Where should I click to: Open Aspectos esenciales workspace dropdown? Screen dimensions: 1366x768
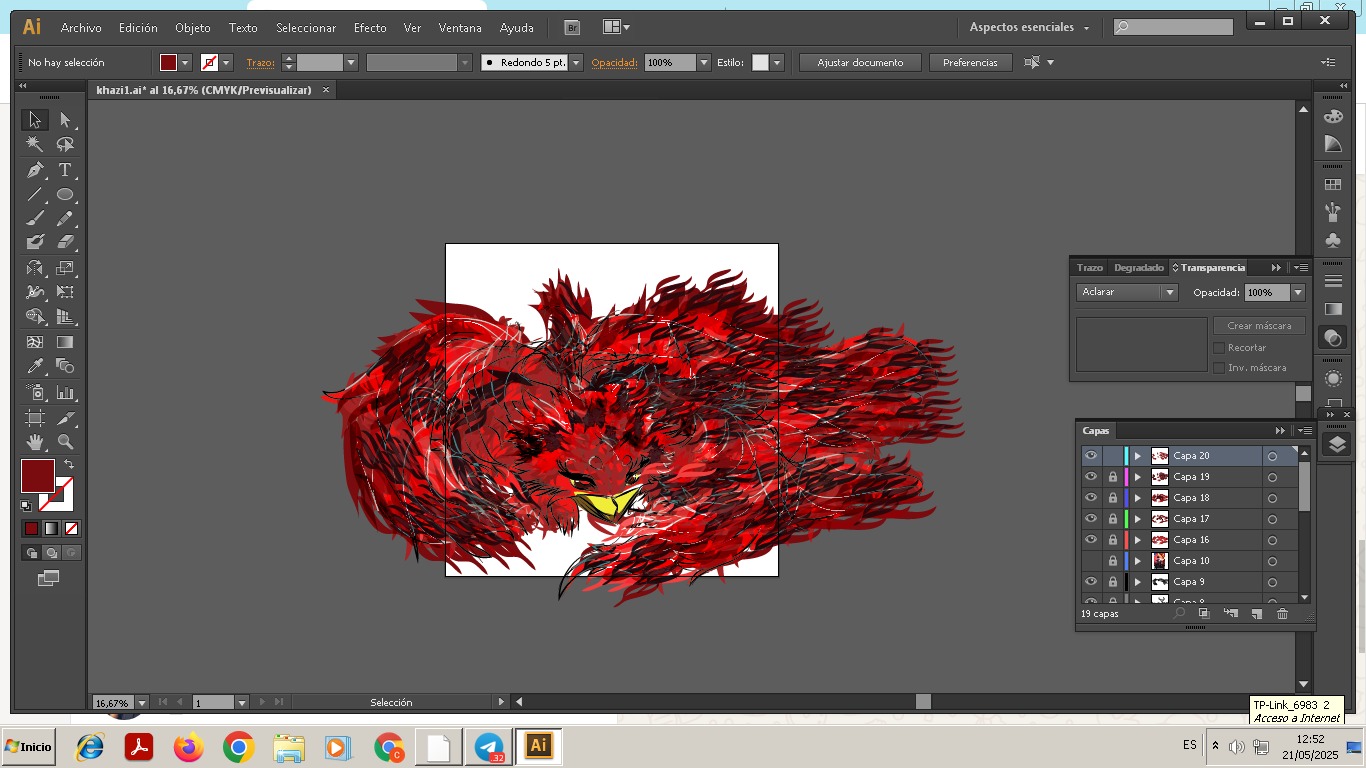pos(1029,28)
